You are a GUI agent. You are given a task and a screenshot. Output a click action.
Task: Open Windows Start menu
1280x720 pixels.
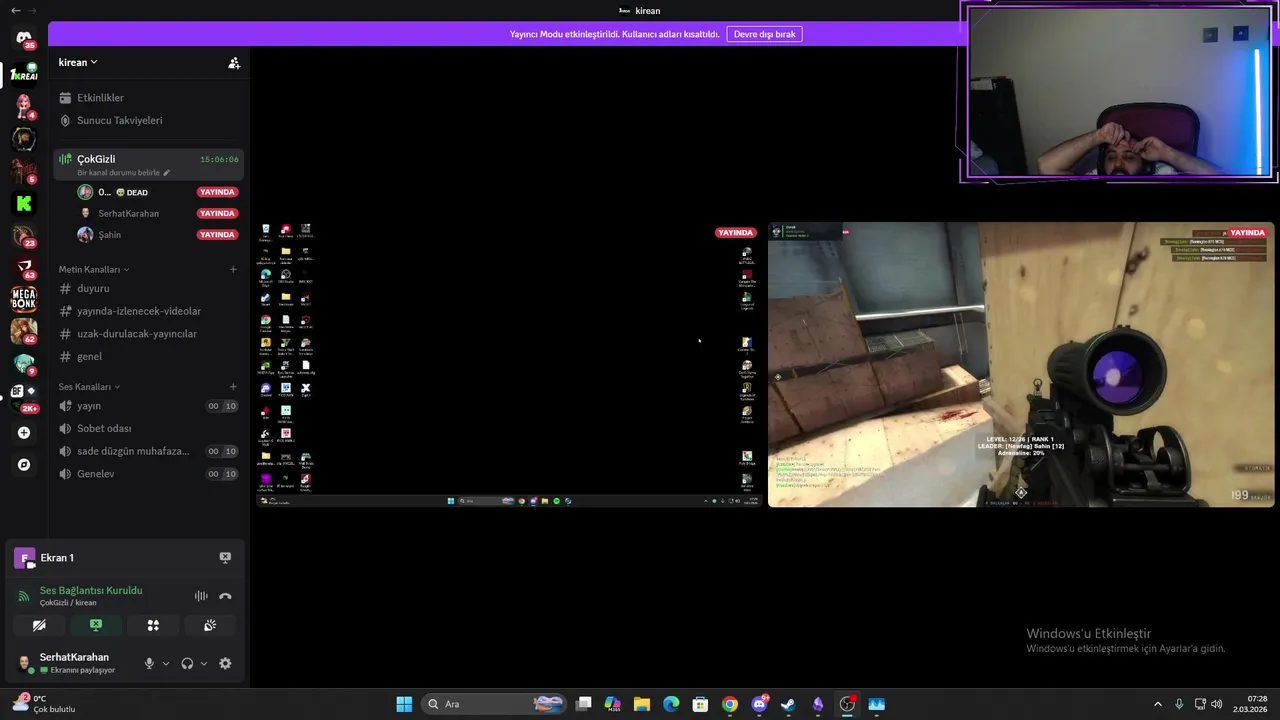pos(404,704)
